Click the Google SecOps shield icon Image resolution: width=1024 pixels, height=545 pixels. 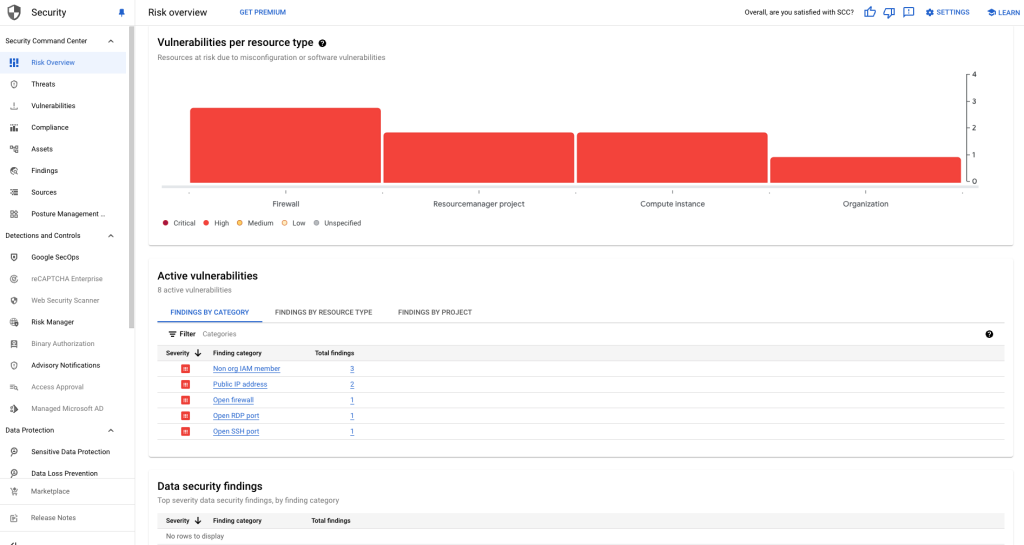point(14,257)
